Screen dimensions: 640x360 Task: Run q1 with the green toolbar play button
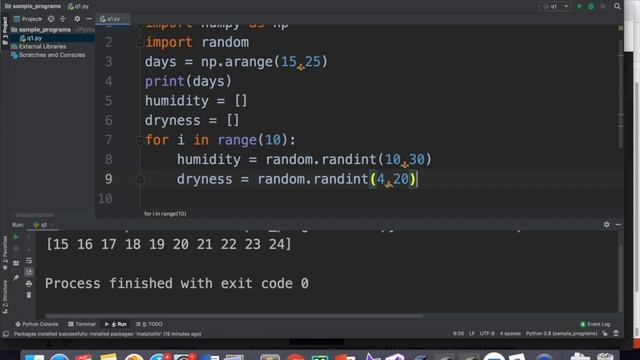point(579,7)
